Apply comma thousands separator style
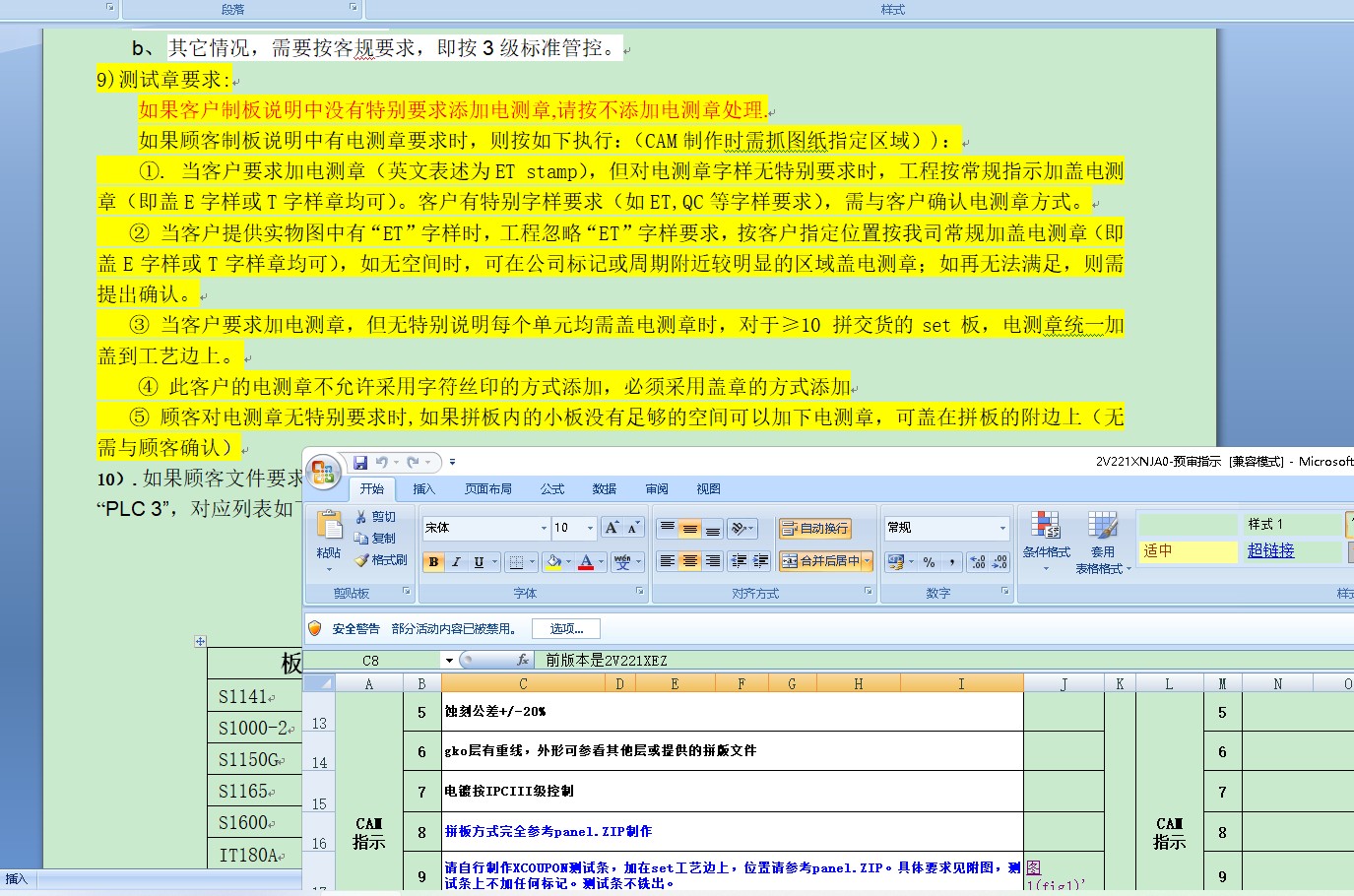 coord(951,561)
